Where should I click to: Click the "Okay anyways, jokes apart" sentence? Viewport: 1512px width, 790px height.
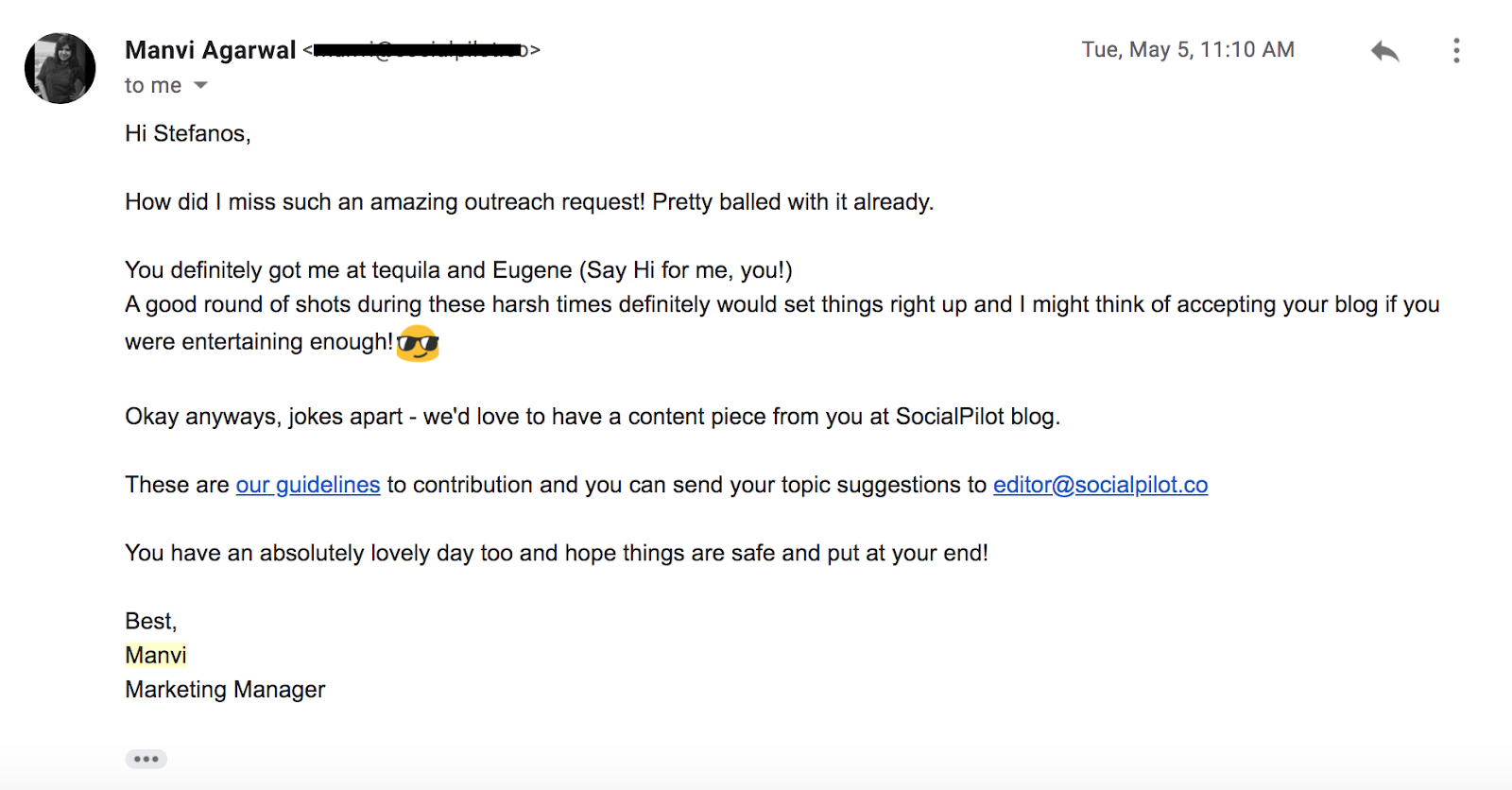[593, 417]
